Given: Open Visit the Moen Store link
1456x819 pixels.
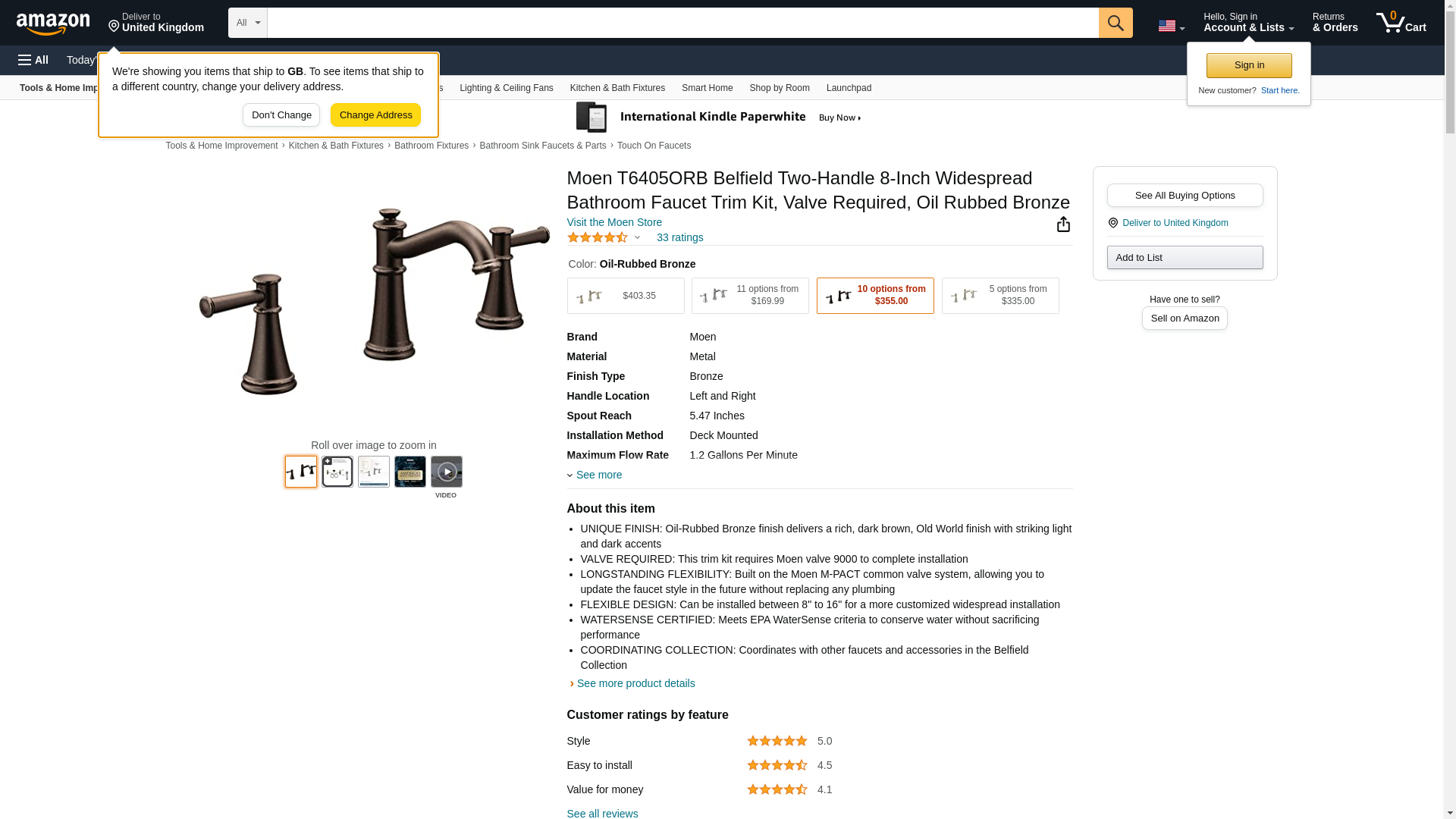Looking at the screenshot, I should point(614,222).
